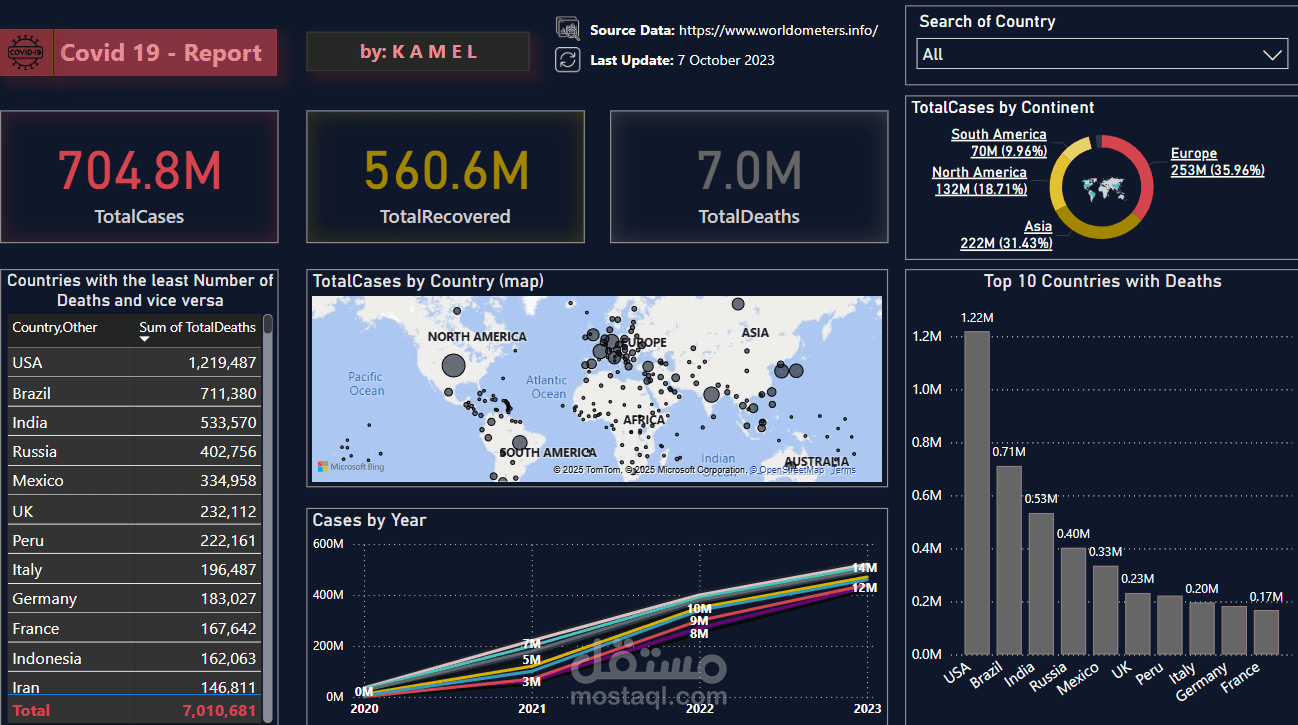
Task: Select the large USA bubble on the map
Action: point(452,365)
